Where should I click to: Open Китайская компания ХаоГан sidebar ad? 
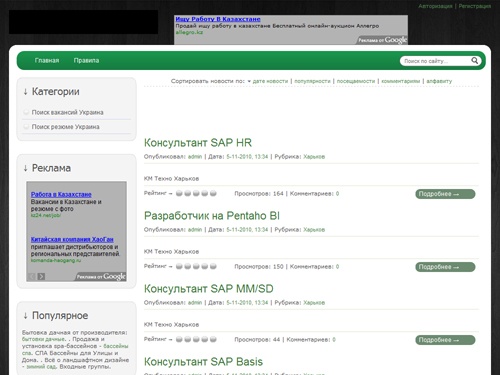tap(72, 239)
